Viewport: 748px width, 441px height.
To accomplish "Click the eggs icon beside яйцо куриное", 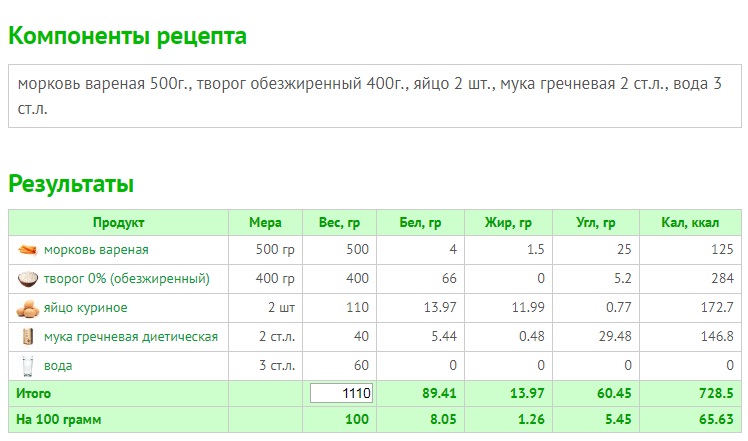I will tap(27, 308).
